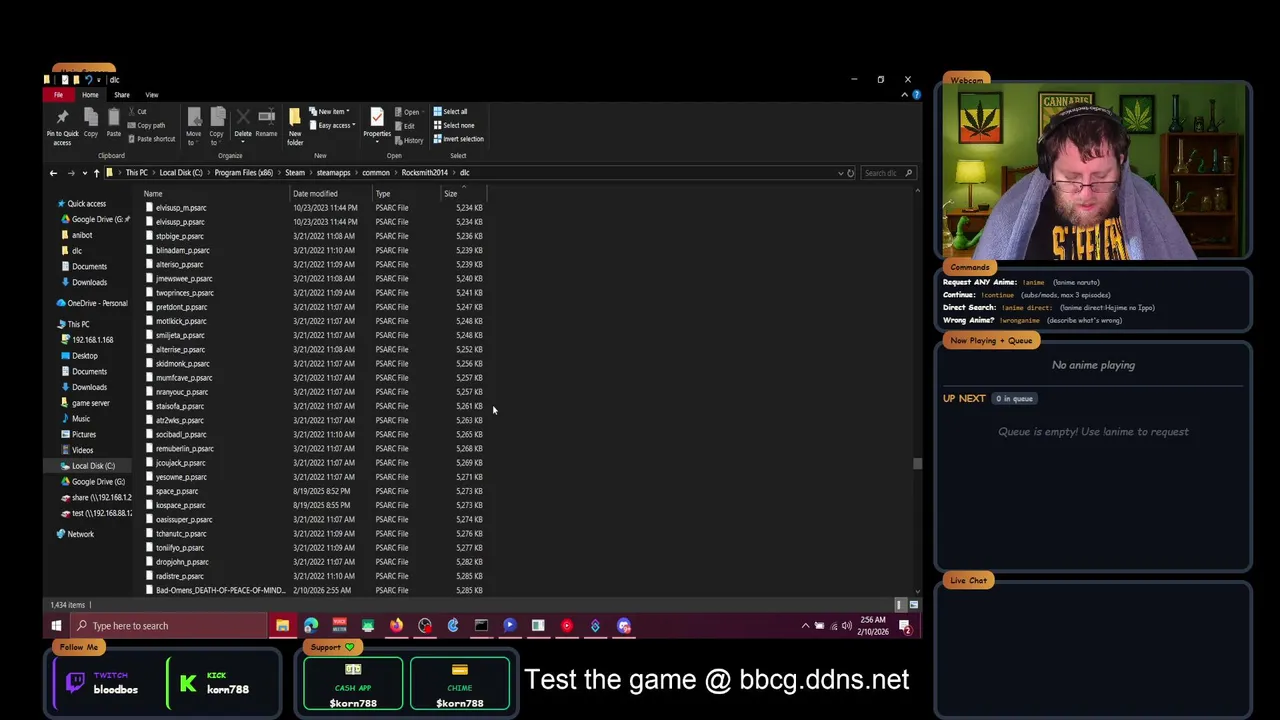
Task: Click the Rename icon in Organize group
Action: [266, 118]
